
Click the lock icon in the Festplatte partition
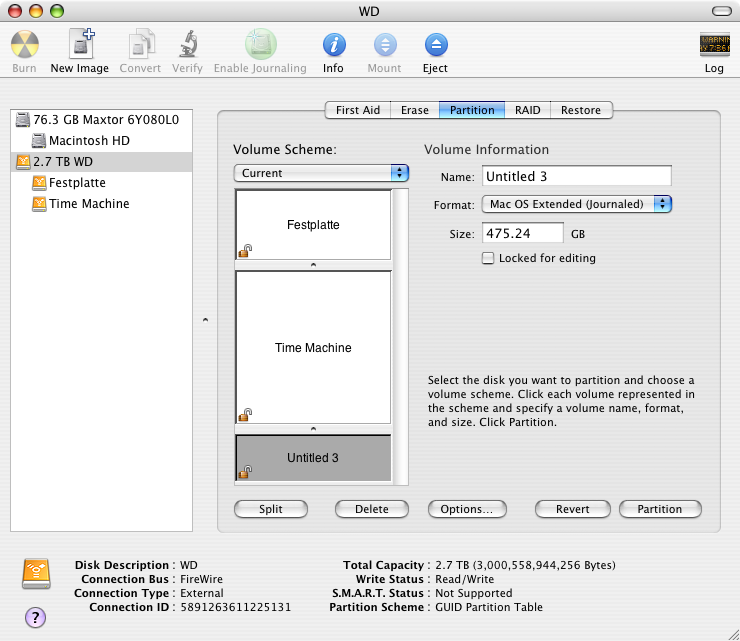(x=245, y=251)
